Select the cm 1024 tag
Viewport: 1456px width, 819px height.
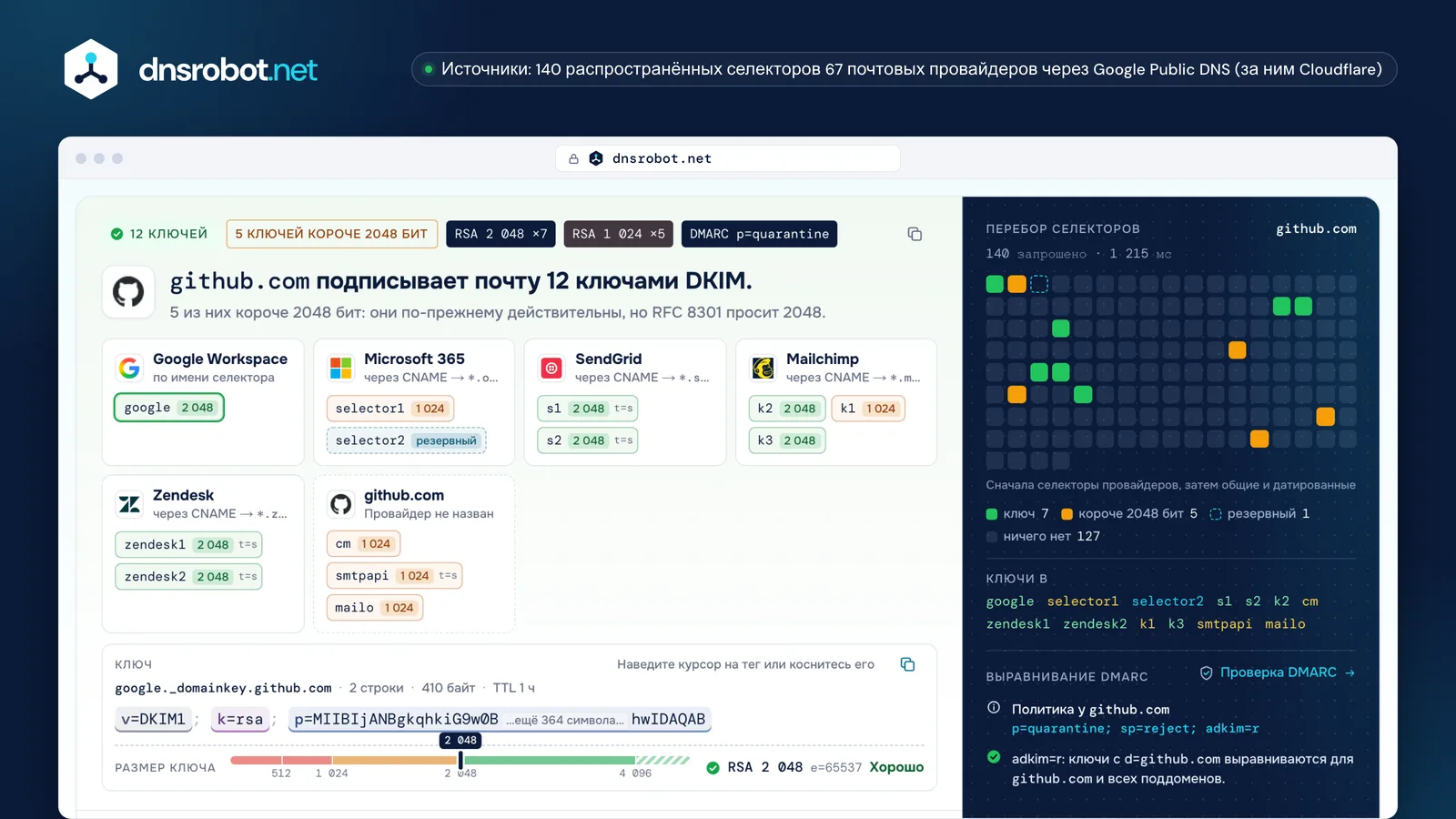363,544
